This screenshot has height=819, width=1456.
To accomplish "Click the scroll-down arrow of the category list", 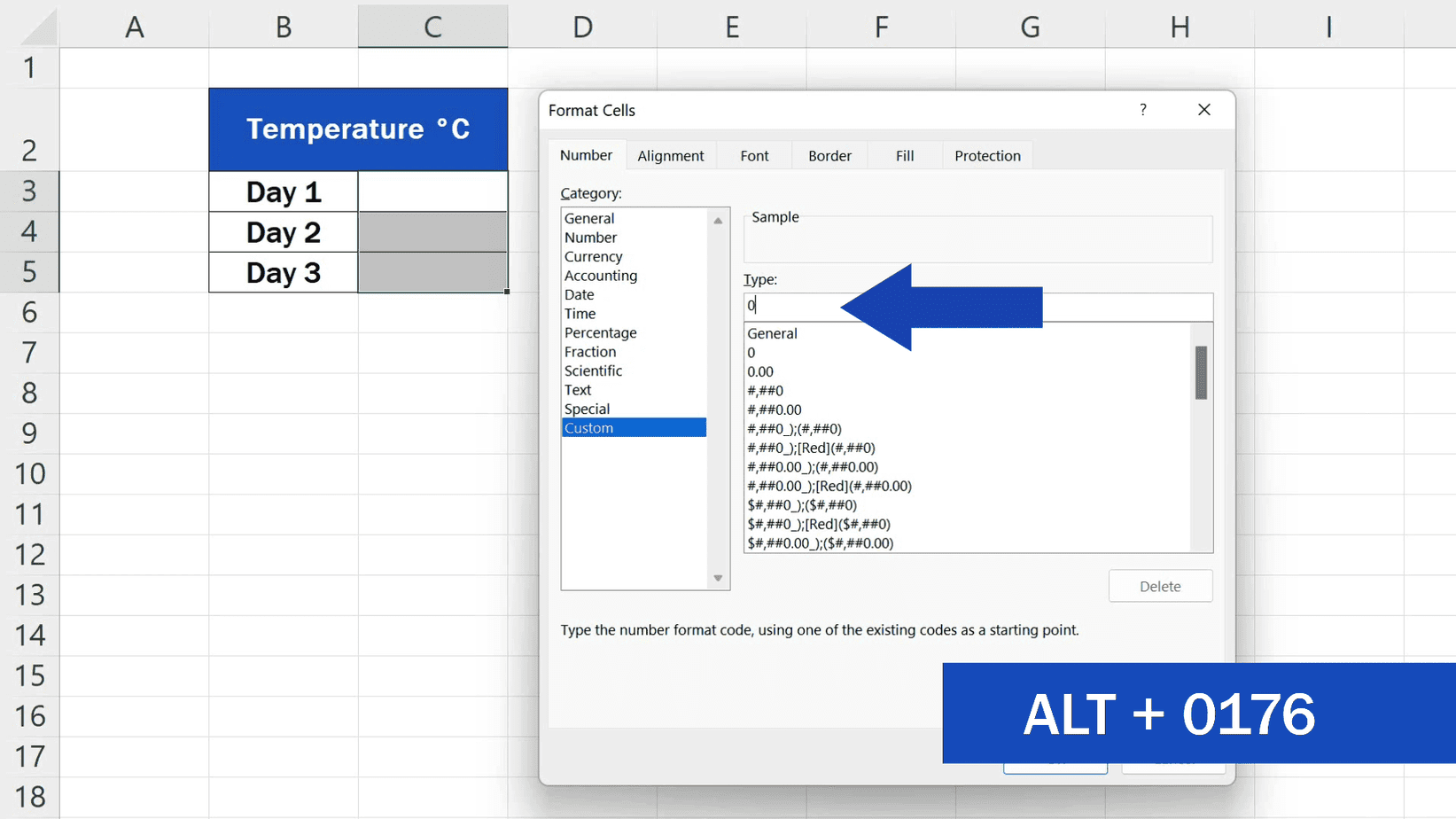I will (x=717, y=577).
